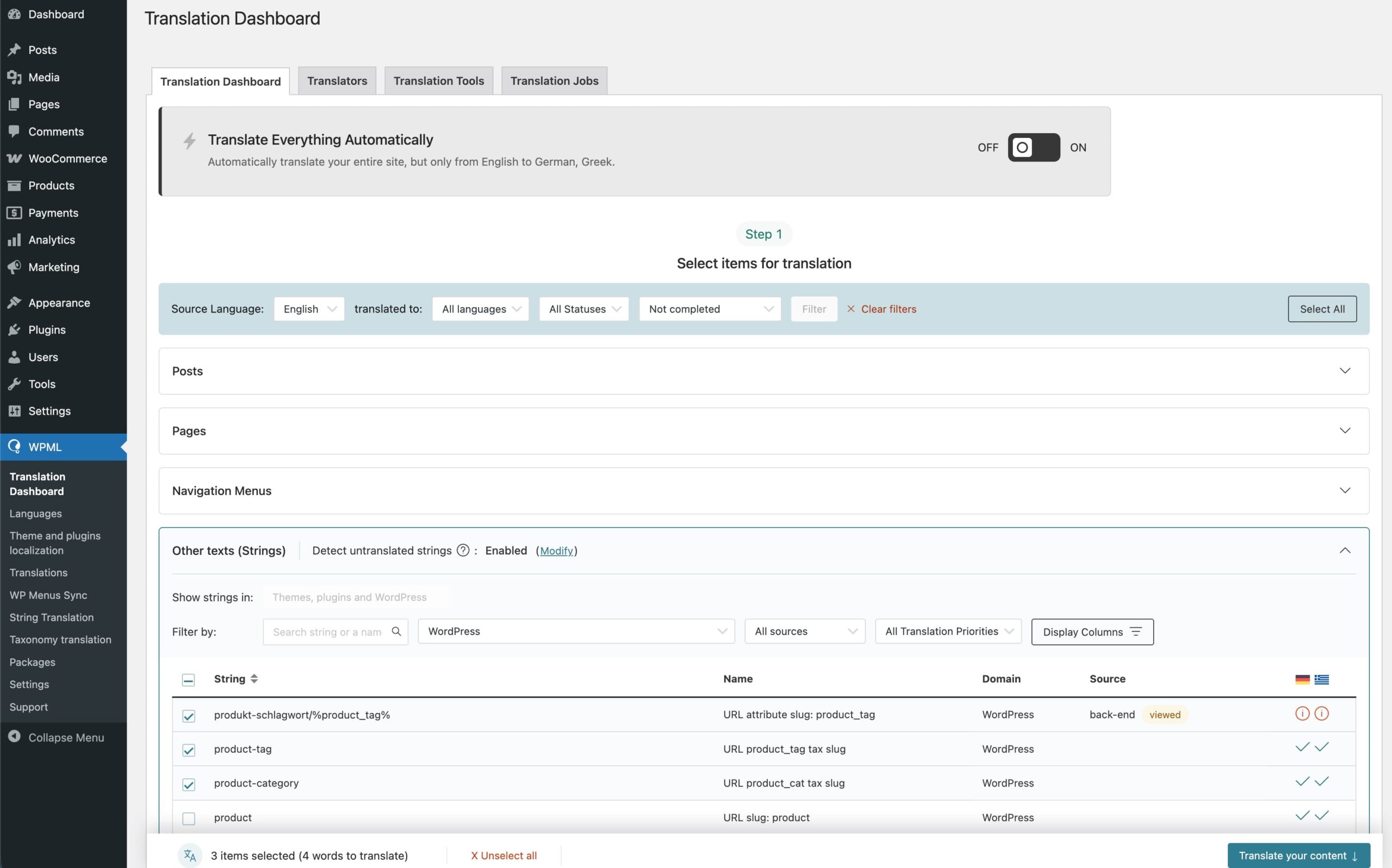1392x868 pixels.
Task: Uncheck the product-tag string checkbox
Action: [188, 750]
